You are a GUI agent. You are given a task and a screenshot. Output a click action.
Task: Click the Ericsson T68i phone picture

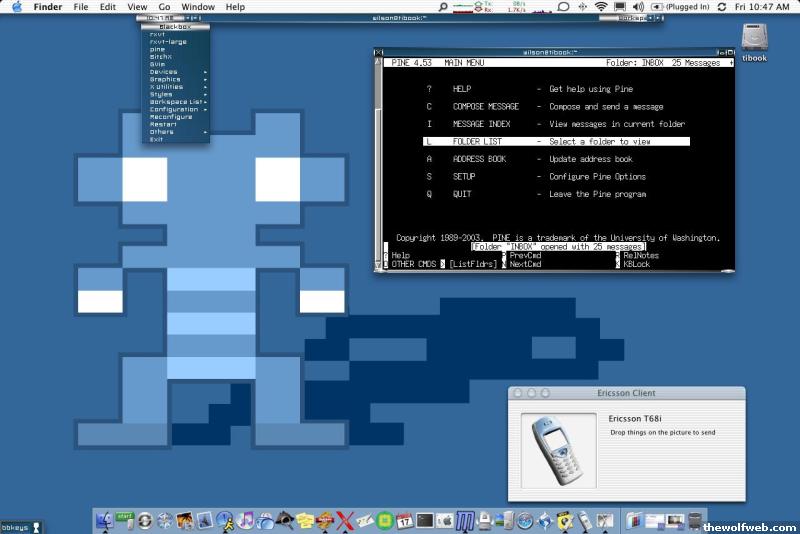(x=556, y=451)
